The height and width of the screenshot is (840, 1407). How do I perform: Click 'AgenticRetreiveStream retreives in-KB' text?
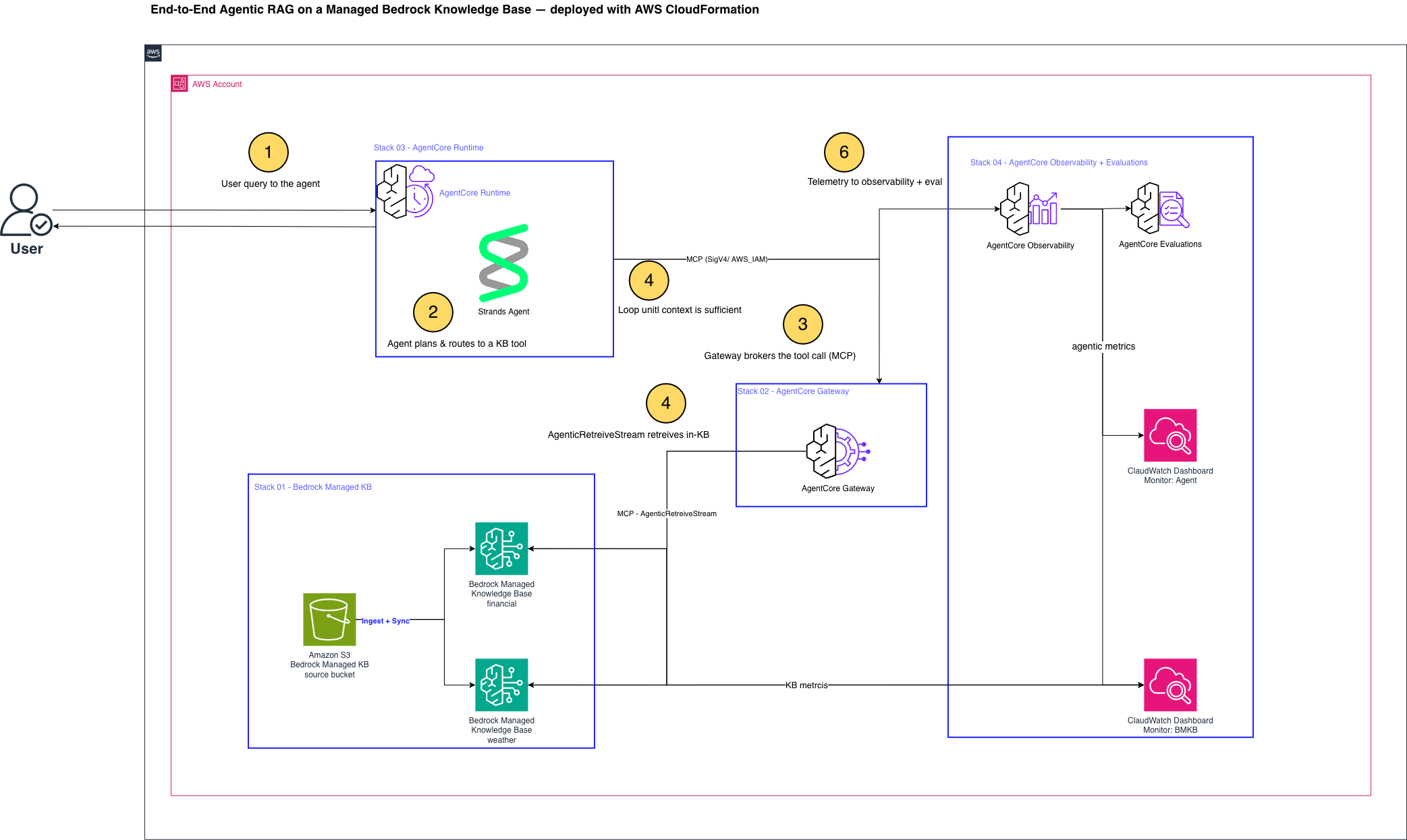tap(628, 435)
